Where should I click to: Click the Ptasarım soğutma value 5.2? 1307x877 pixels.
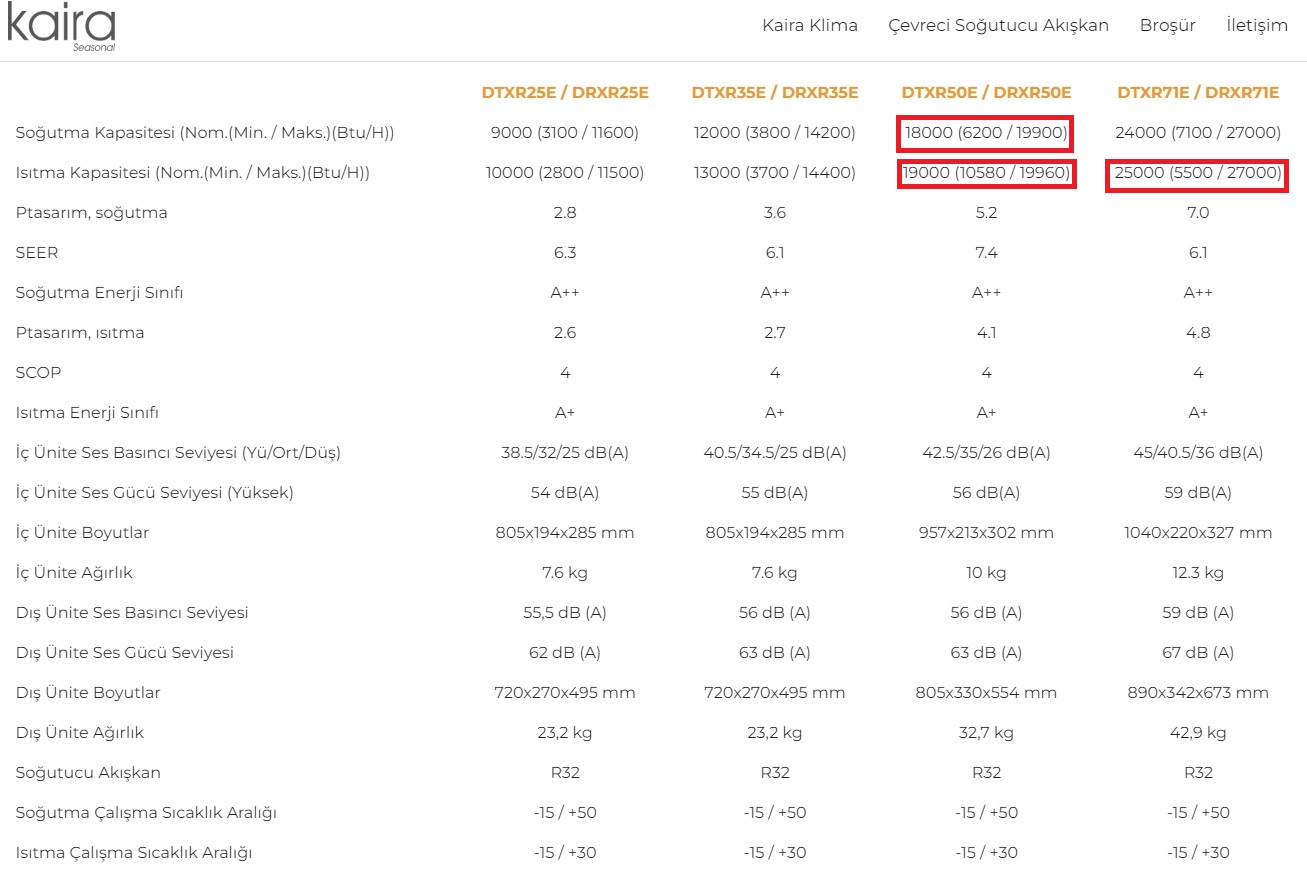click(x=986, y=213)
